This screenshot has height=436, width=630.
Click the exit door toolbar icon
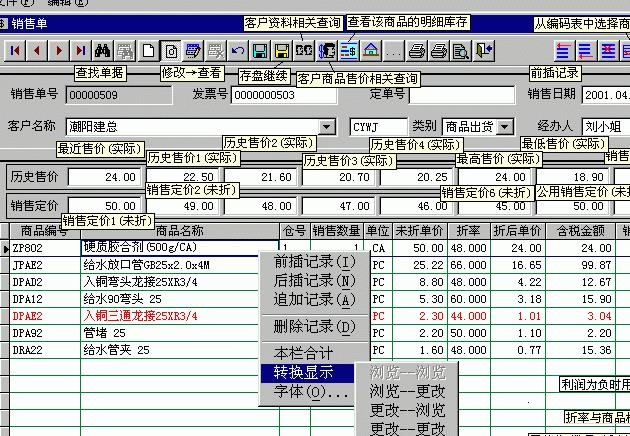tap(483, 51)
